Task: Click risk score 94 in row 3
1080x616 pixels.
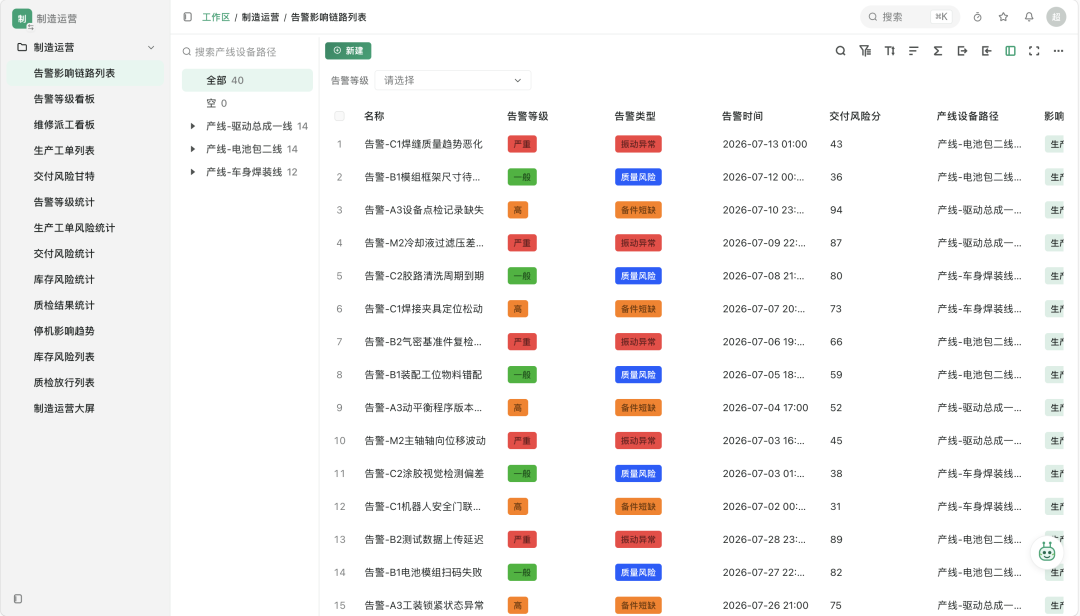Action: click(x=836, y=210)
